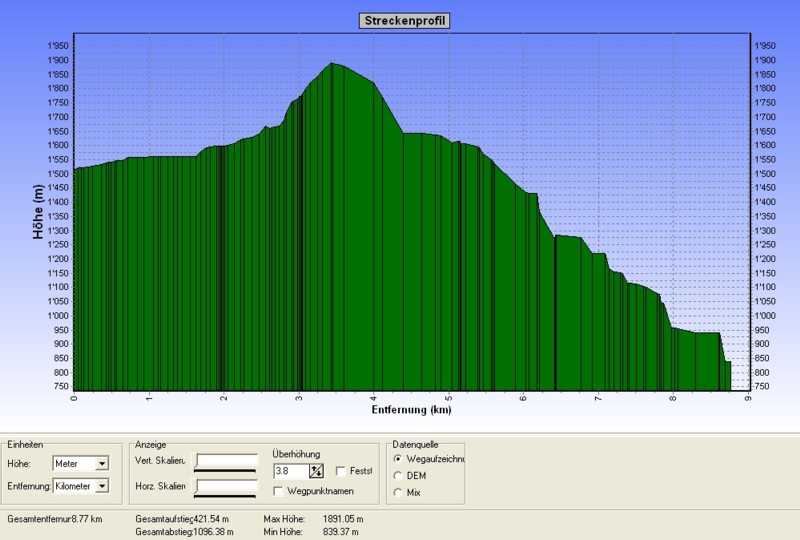Click the Streckenprofil chart title
The width and height of the screenshot is (800, 540).
pos(403,21)
